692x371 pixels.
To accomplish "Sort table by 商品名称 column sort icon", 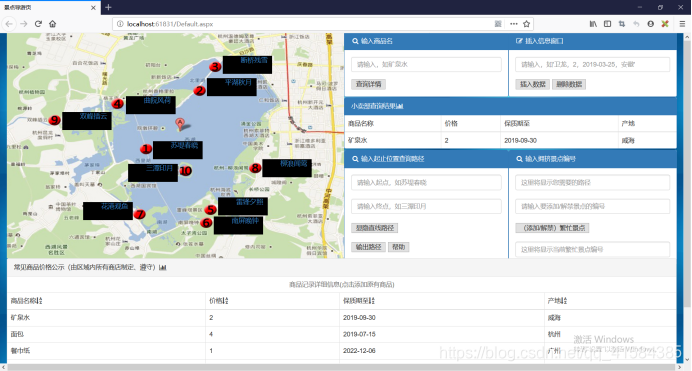I will click(40, 301).
